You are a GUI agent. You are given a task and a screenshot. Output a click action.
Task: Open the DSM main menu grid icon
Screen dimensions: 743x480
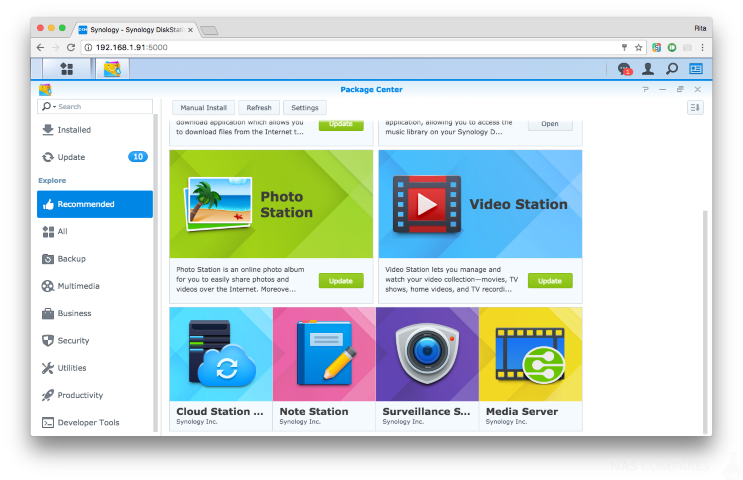click(67, 69)
